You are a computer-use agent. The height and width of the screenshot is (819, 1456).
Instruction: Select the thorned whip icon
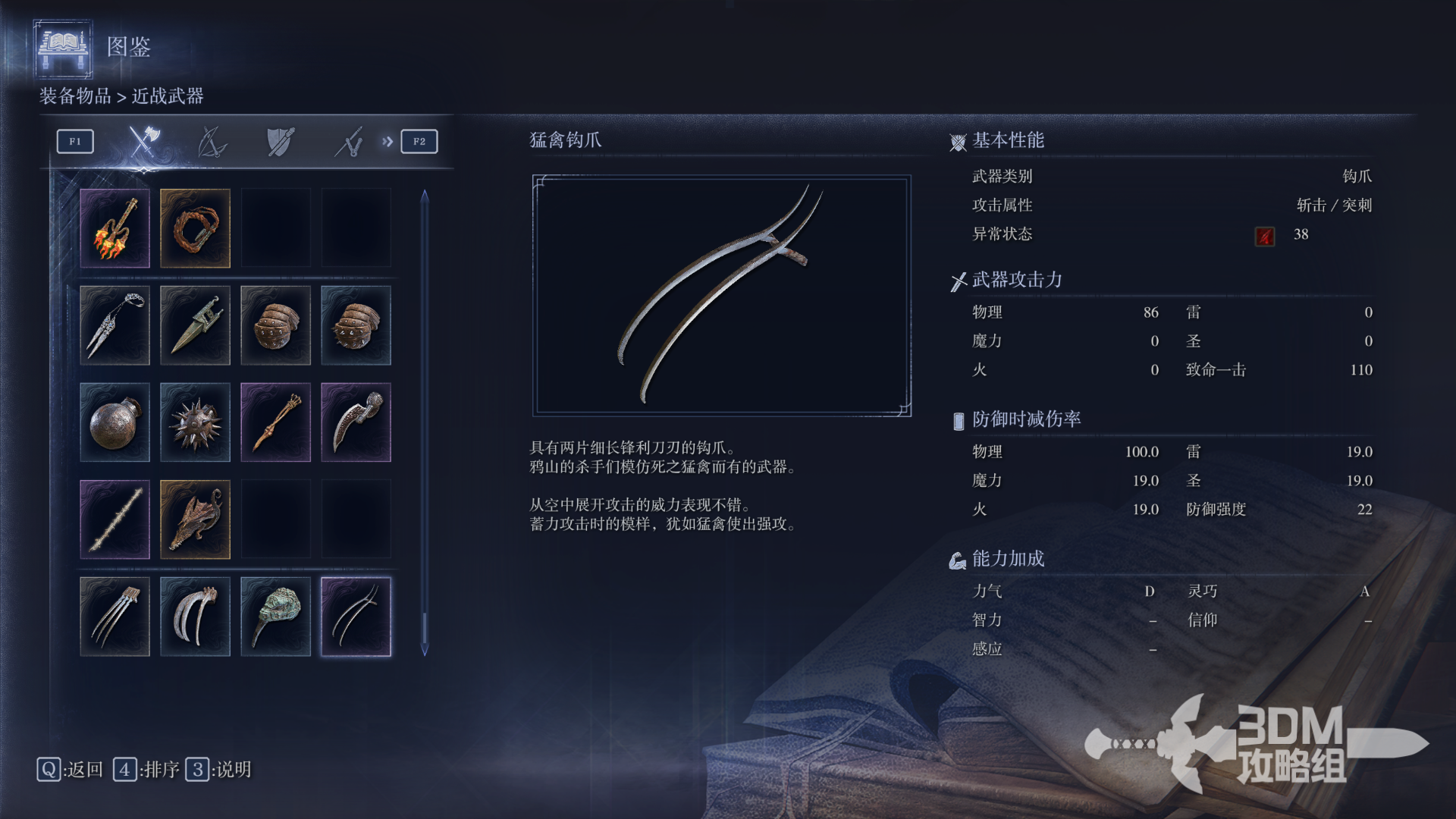click(115, 519)
